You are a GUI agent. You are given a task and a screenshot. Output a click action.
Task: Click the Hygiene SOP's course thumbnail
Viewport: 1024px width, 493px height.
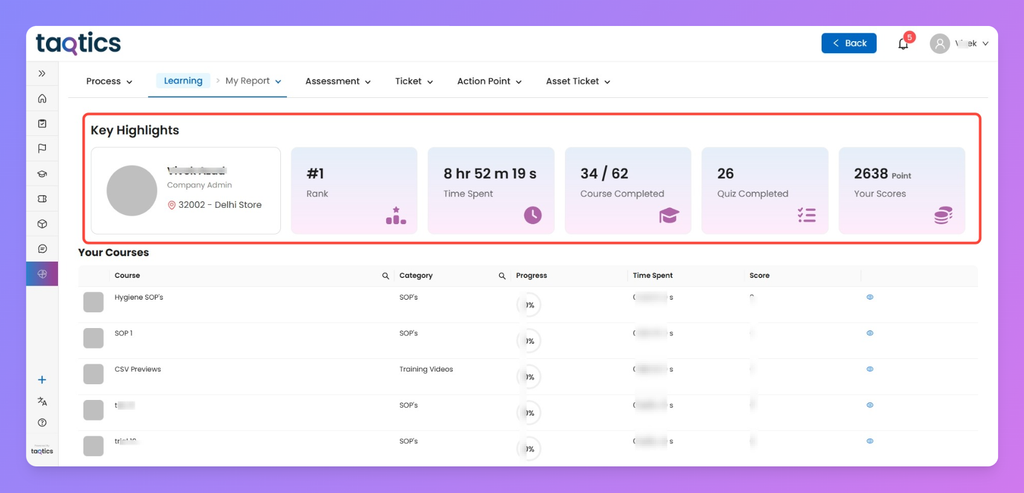point(93,302)
